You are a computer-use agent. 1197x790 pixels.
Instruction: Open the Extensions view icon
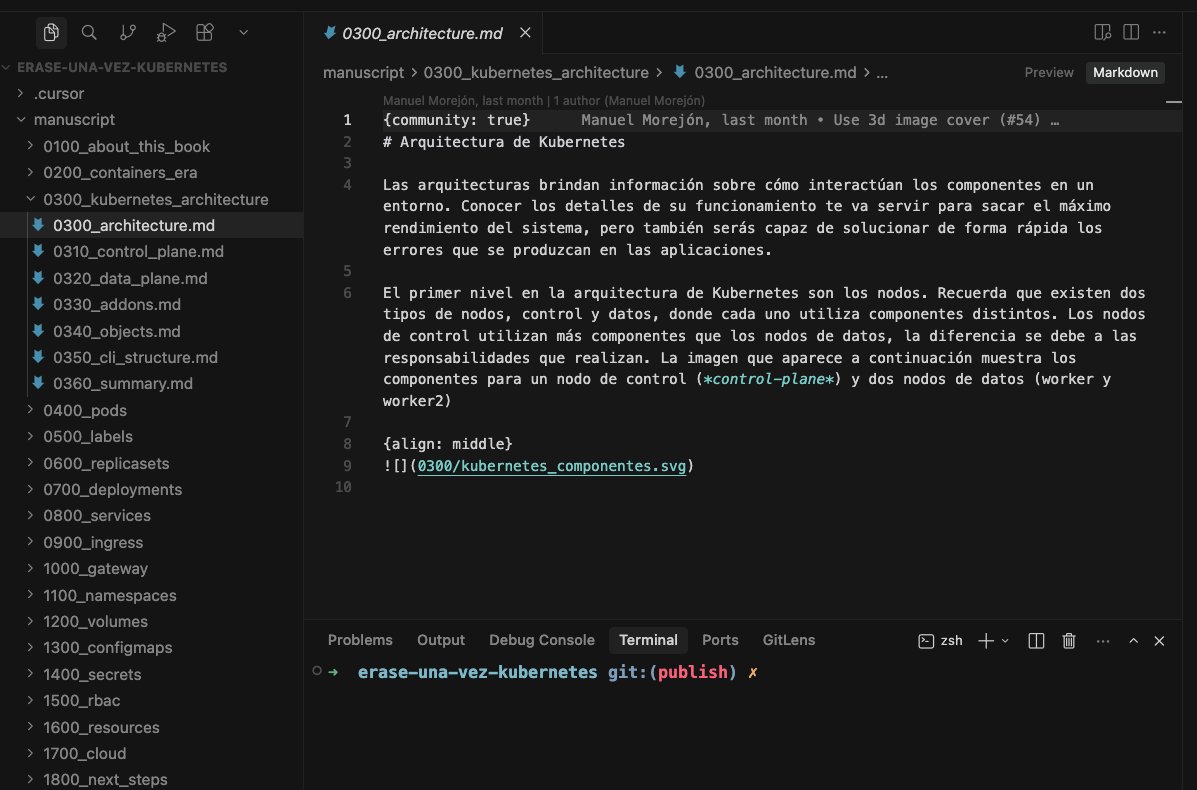[x=205, y=32]
